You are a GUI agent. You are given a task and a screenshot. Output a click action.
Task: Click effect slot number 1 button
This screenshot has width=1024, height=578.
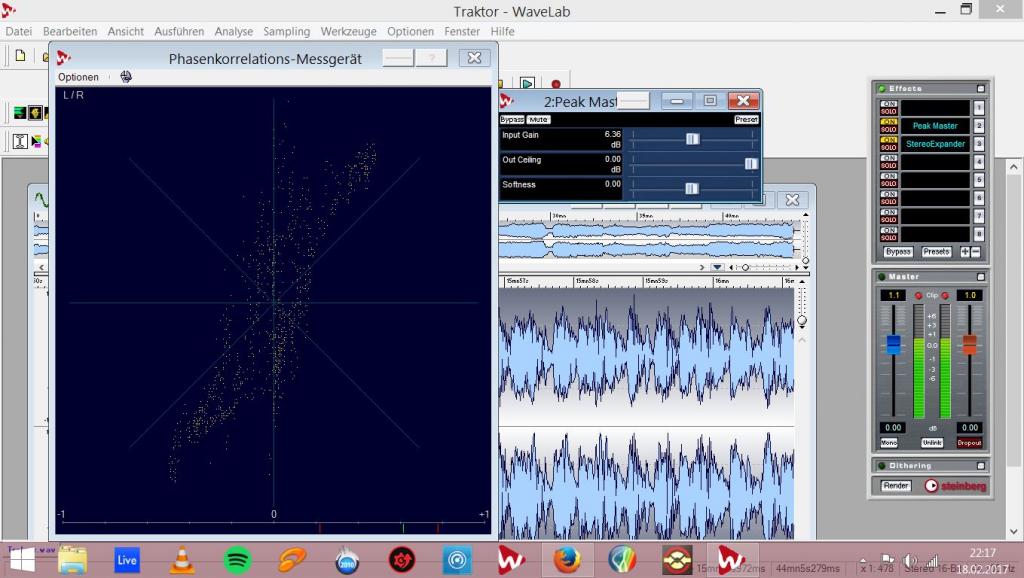979,108
